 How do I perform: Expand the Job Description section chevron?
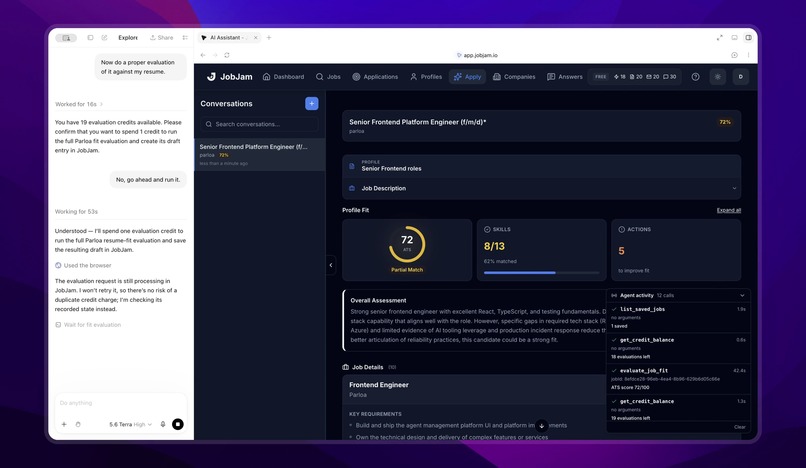(x=734, y=188)
